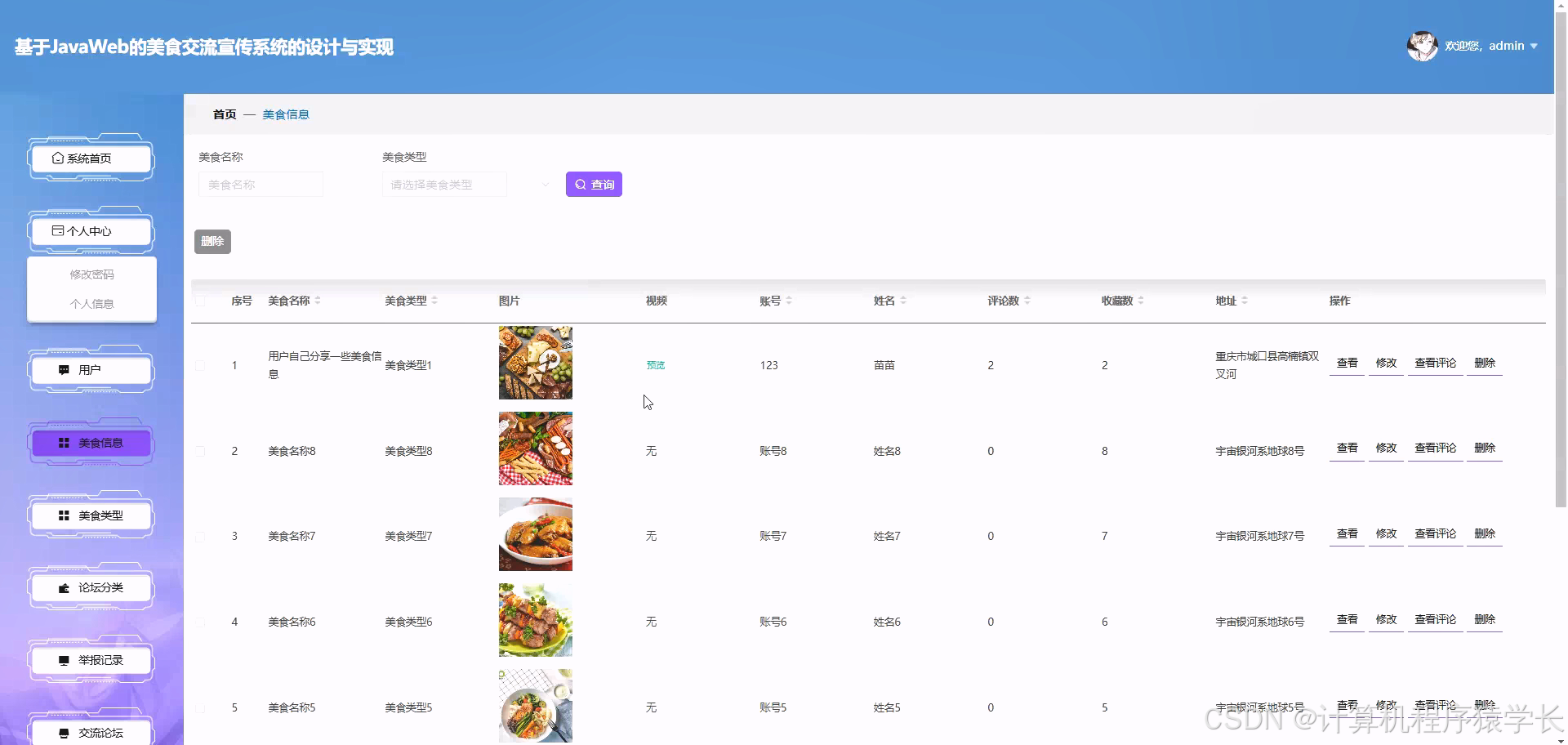Click the 苗苗 name cell
Viewport: 1568px width, 745px height.
click(x=884, y=365)
